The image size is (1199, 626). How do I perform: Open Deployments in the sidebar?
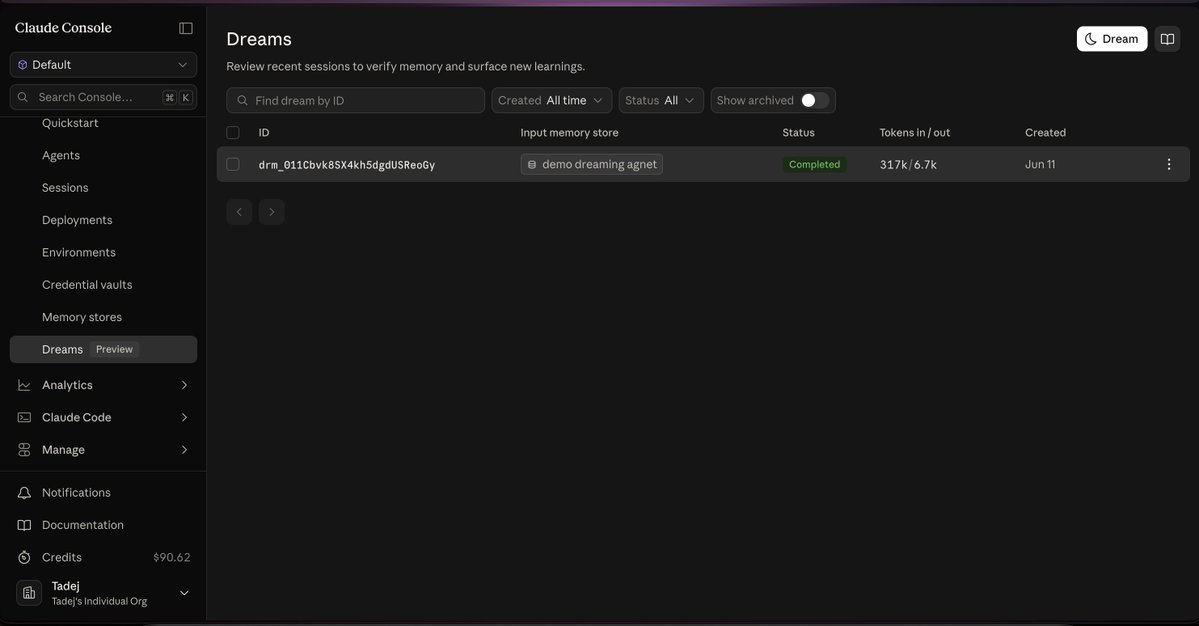[77, 220]
